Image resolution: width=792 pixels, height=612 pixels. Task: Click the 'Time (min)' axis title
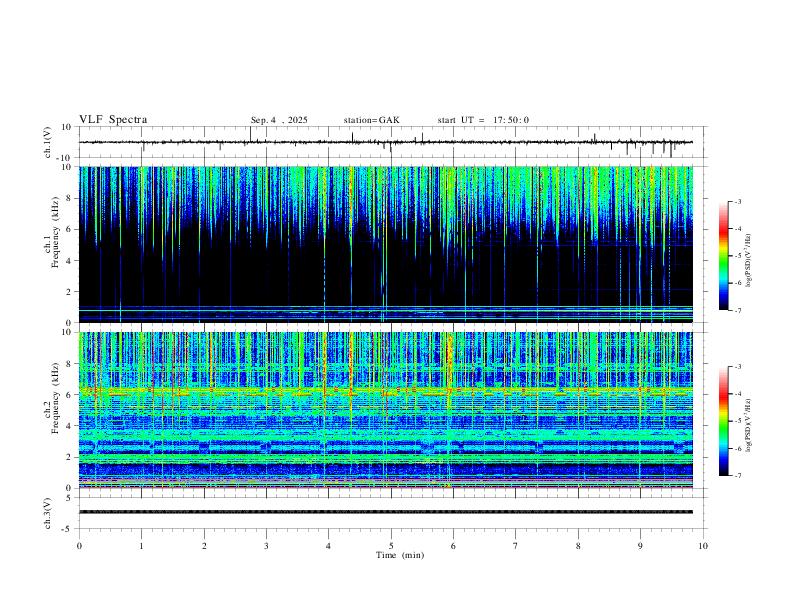coord(400,555)
